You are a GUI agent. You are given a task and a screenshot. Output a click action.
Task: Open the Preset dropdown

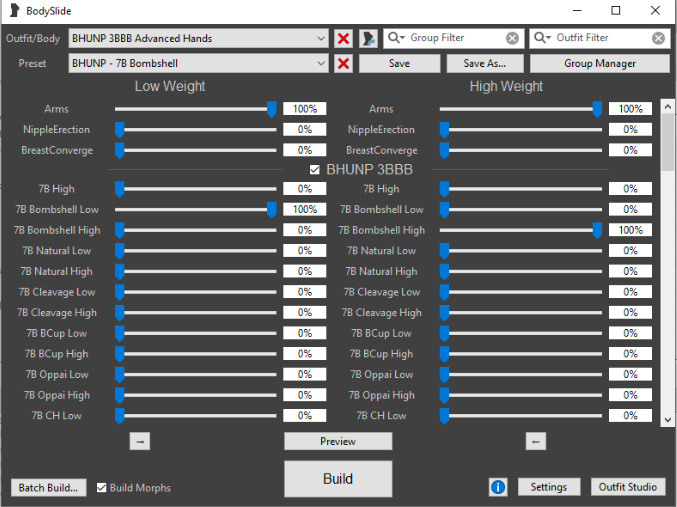click(x=198, y=63)
